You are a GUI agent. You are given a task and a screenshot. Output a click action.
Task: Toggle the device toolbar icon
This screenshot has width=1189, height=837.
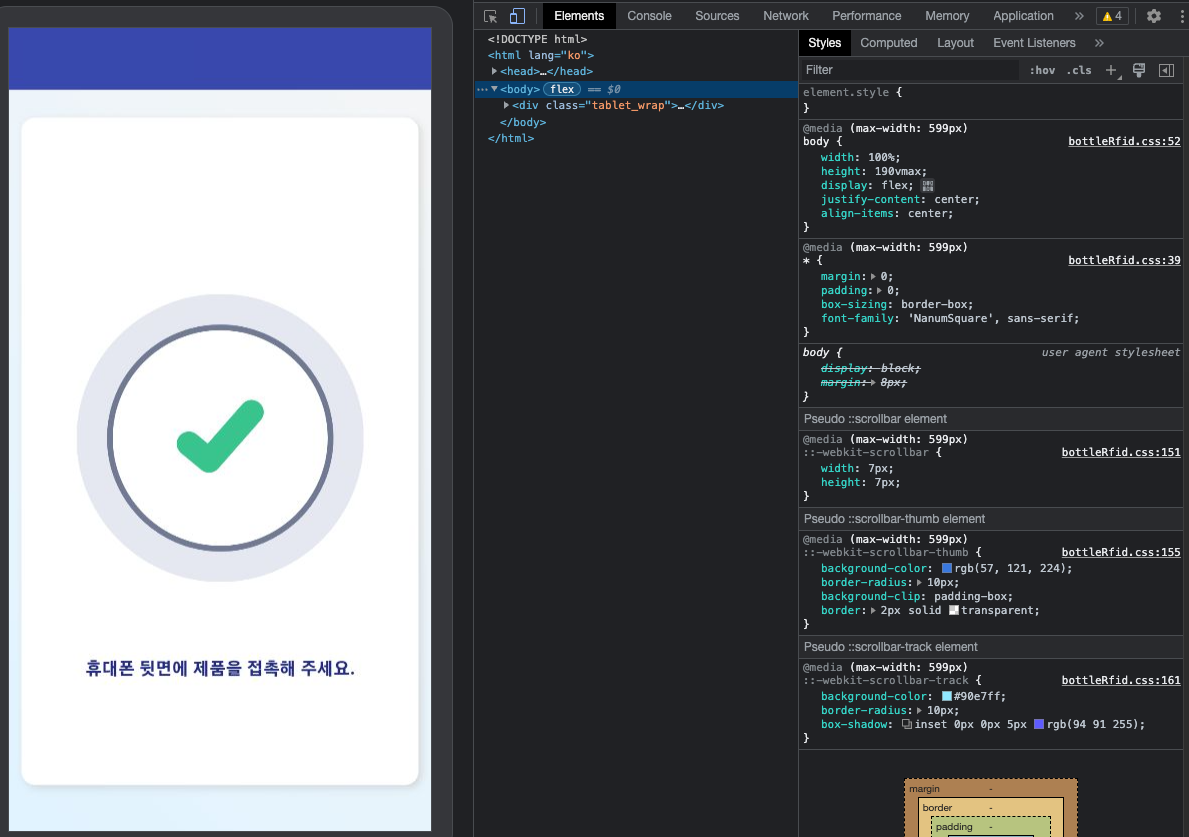pyautogui.click(x=517, y=16)
